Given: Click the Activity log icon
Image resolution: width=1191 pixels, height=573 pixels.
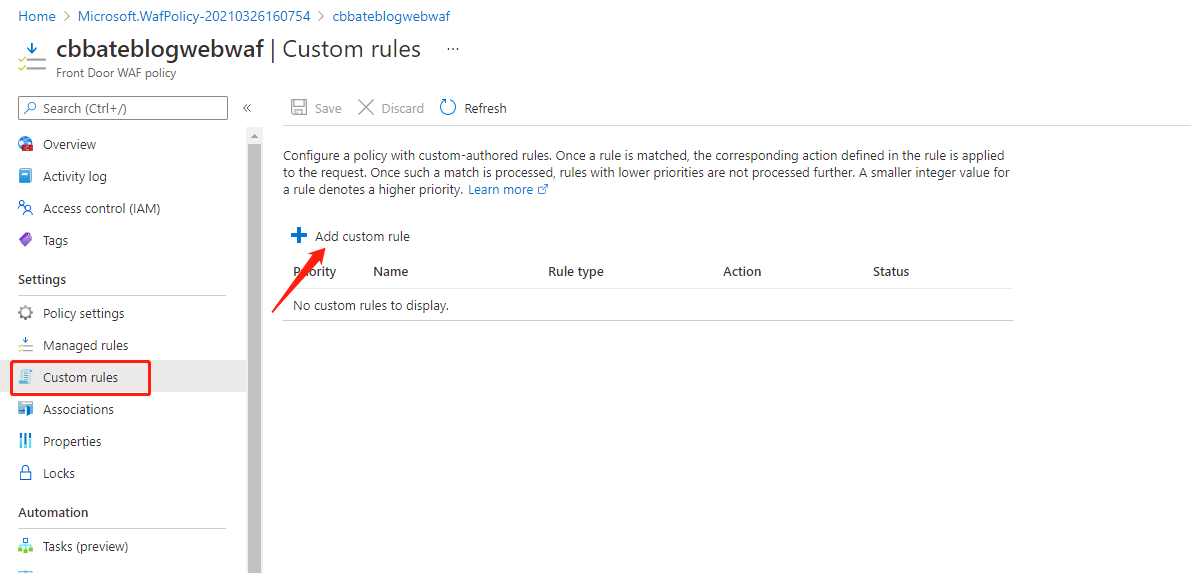Looking at the screenshot, I should [x=26, y=176].
